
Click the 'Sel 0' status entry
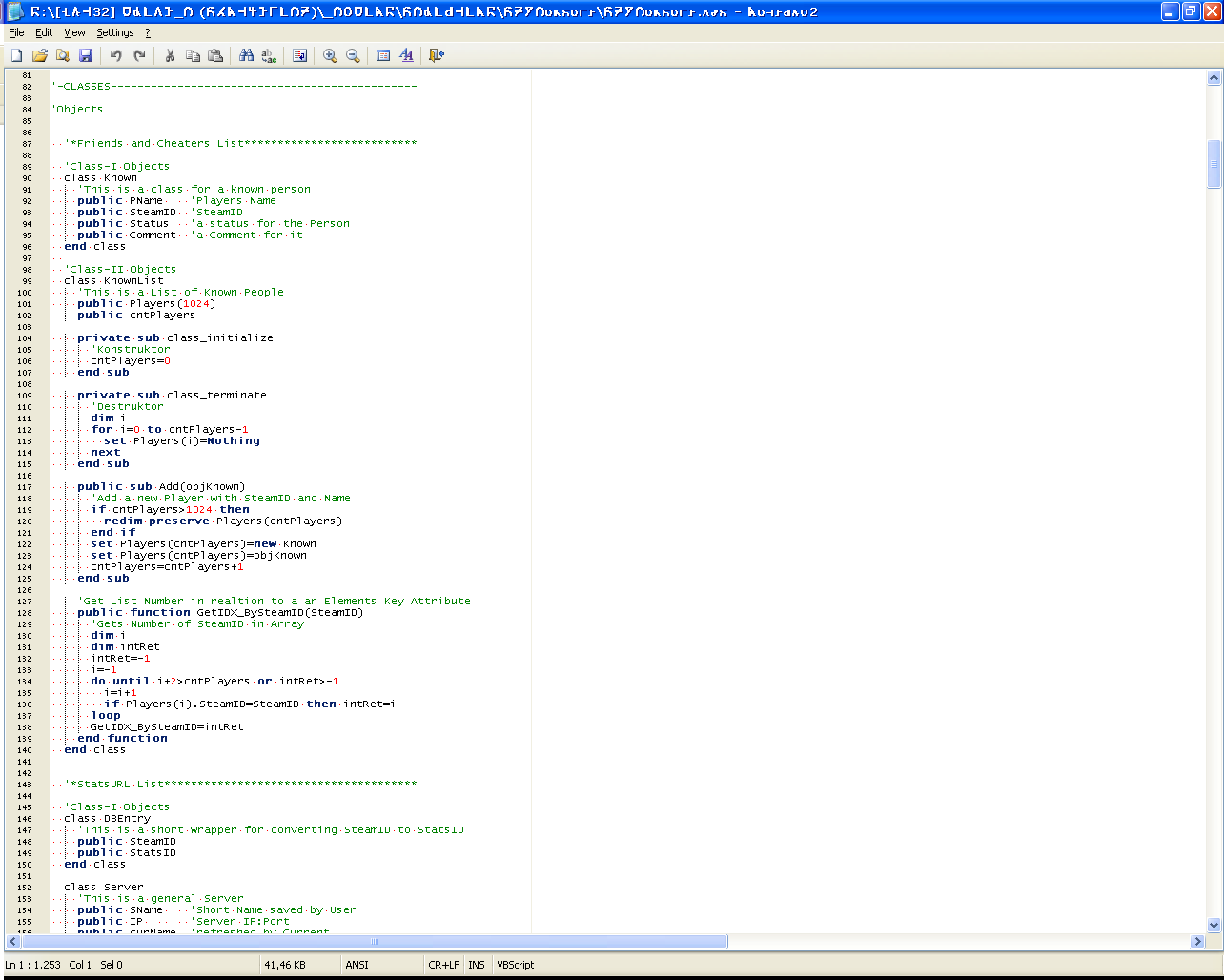coord(112,965)
